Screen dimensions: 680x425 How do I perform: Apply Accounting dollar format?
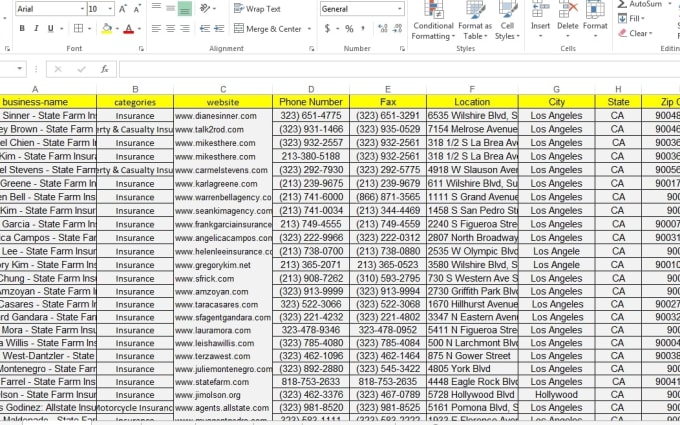coord(327,29)
